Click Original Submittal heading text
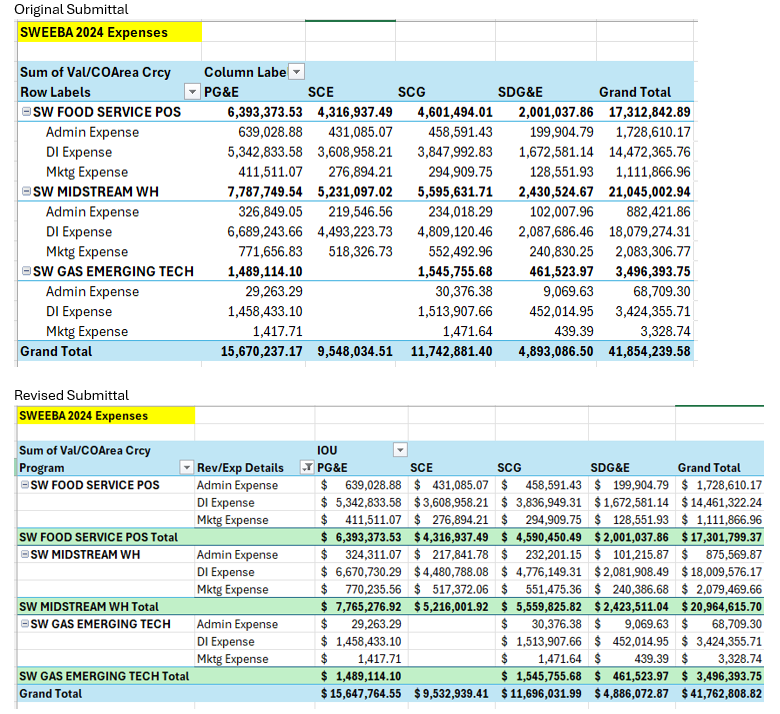Viewport: 780px width, 714px height. pos(71,9)
